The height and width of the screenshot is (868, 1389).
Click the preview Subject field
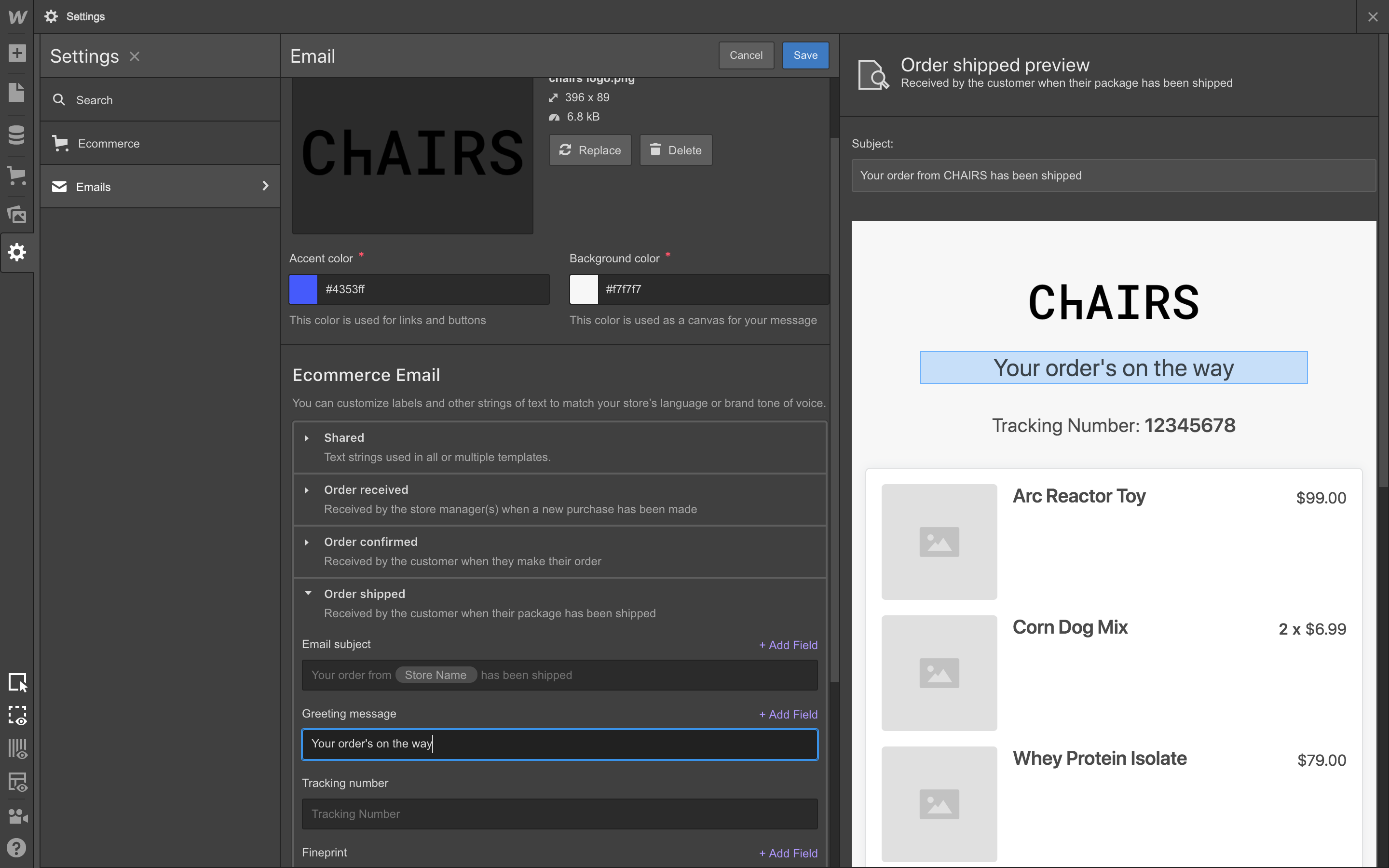(1114, 176)
